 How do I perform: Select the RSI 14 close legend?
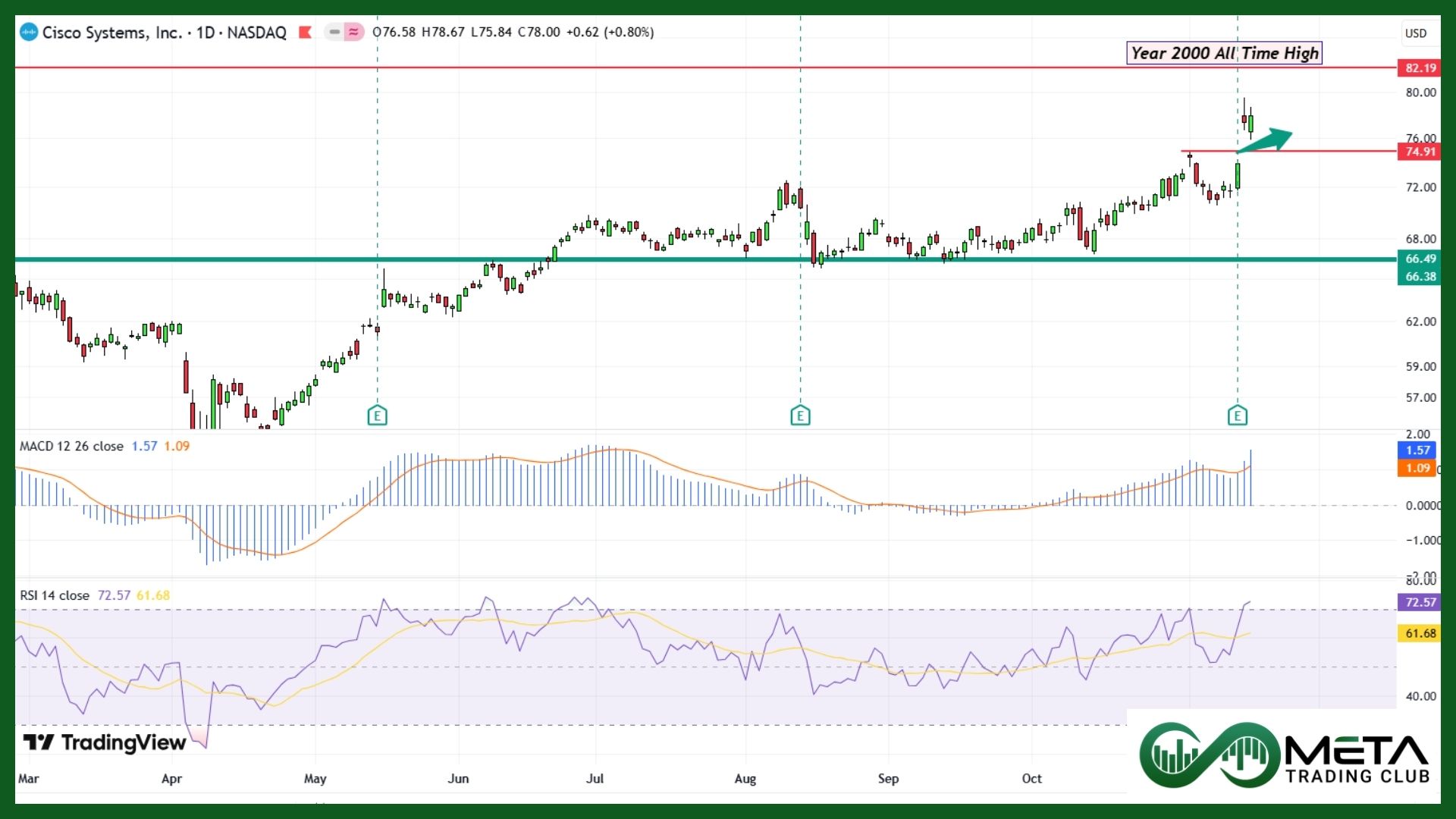point(55,595)
